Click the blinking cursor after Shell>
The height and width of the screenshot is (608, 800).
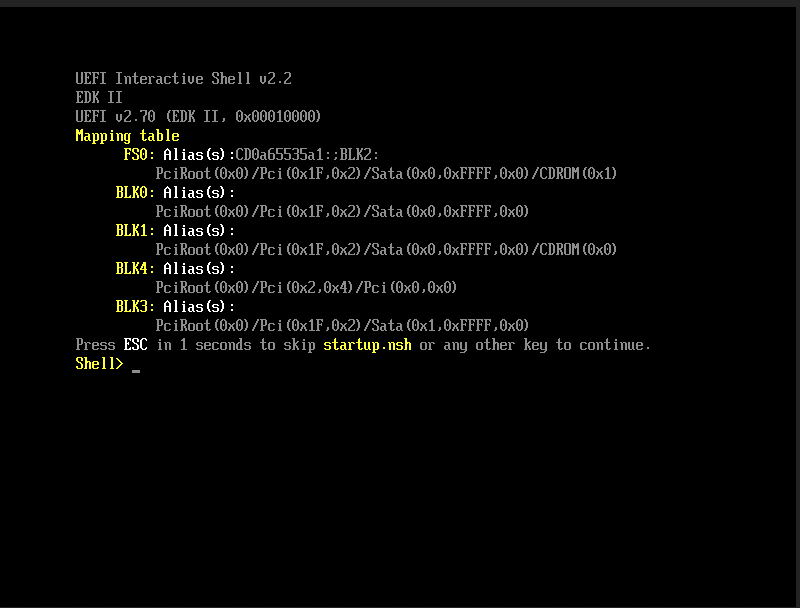pos(136,368)
